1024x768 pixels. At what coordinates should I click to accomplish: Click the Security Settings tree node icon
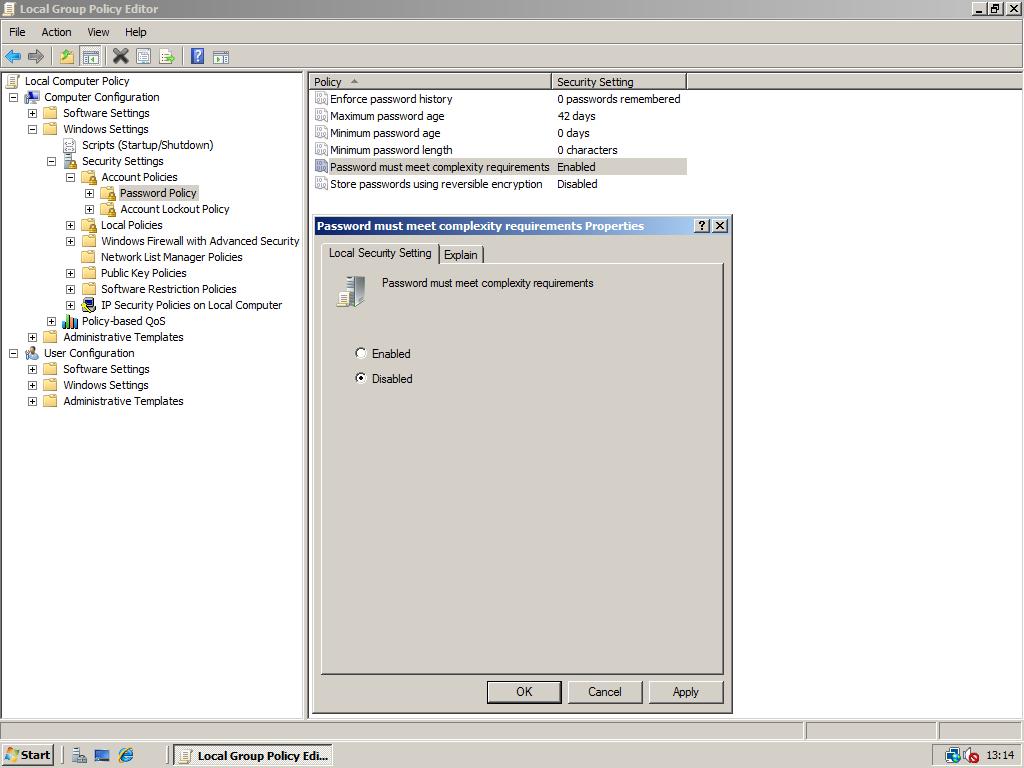point(70,161)
